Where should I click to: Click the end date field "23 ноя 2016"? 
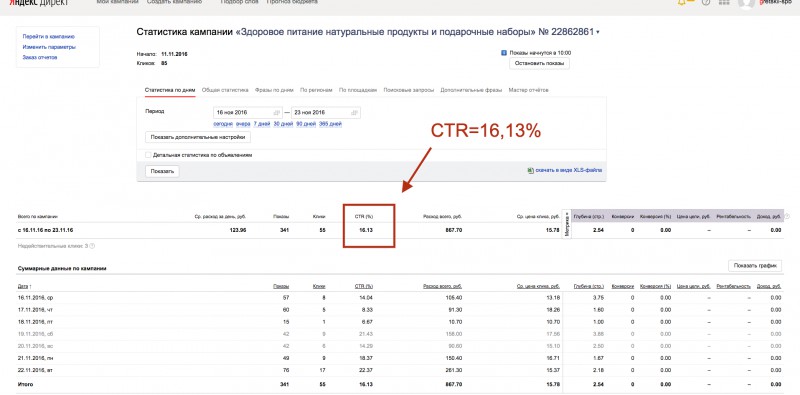coord(326,112)
